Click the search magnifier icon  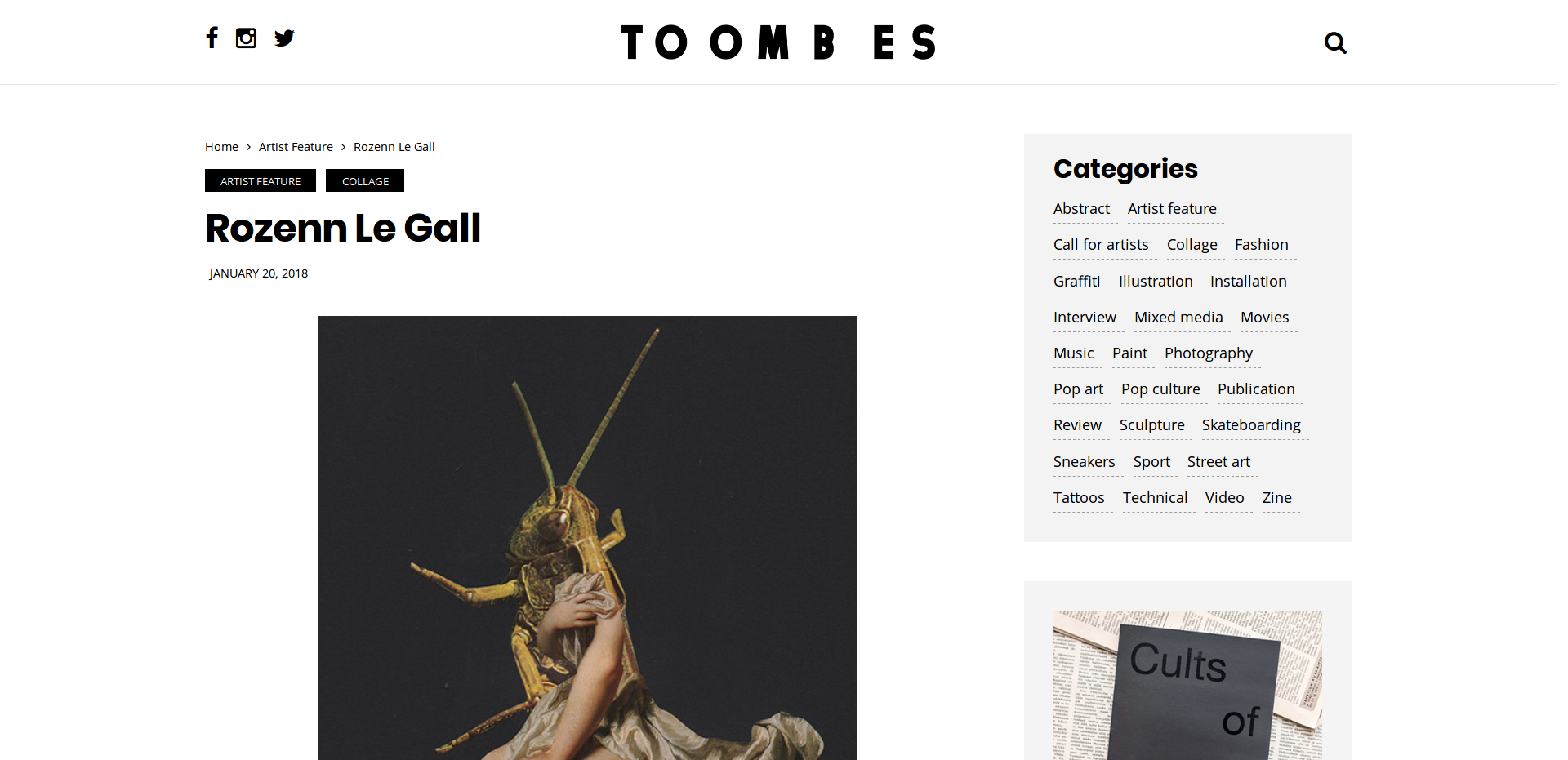point(1335,42)
